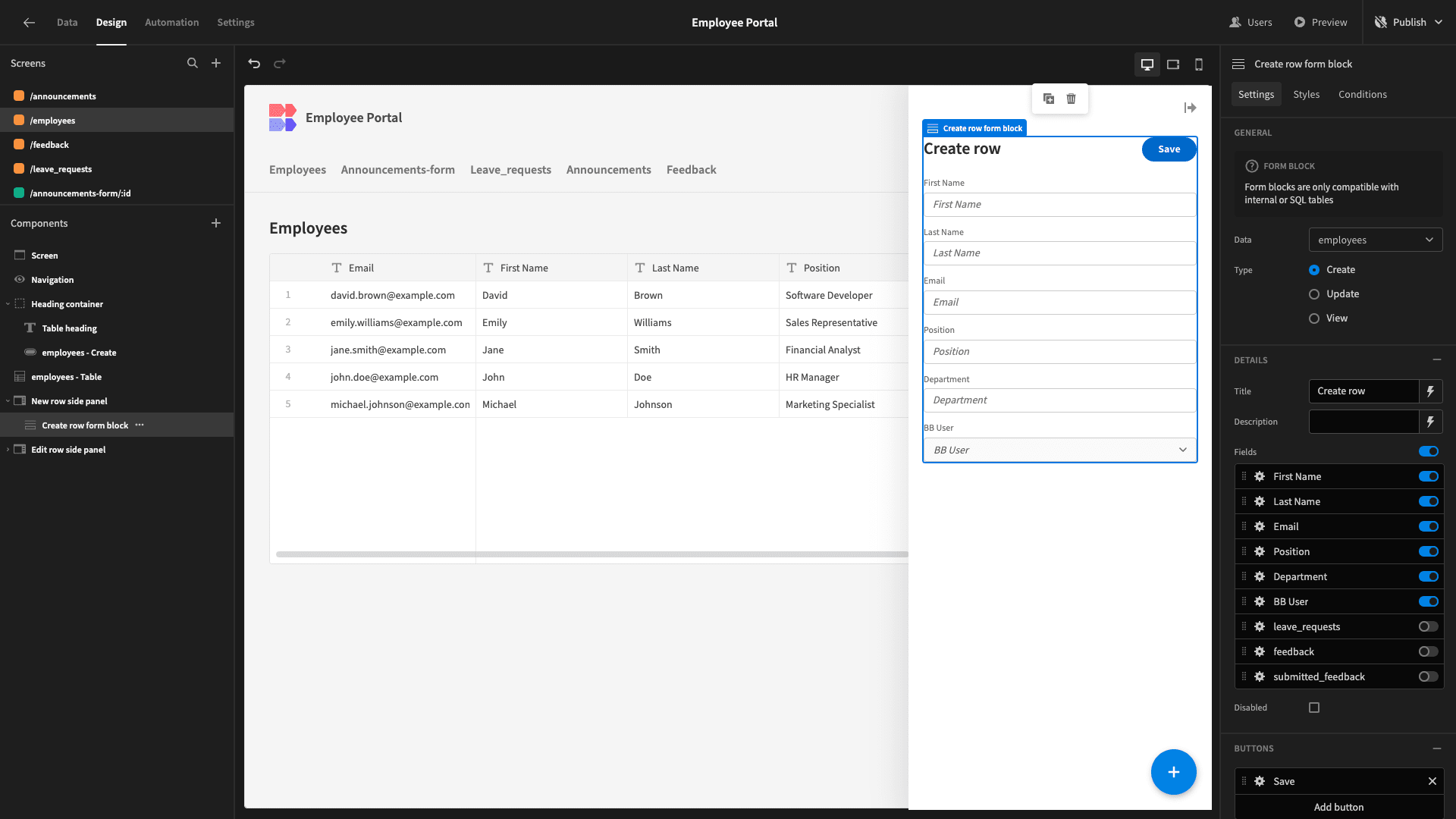The image size is (1456, 819).
Task: Collapse the DETAILS section
Action: [x=1436, y=360]
